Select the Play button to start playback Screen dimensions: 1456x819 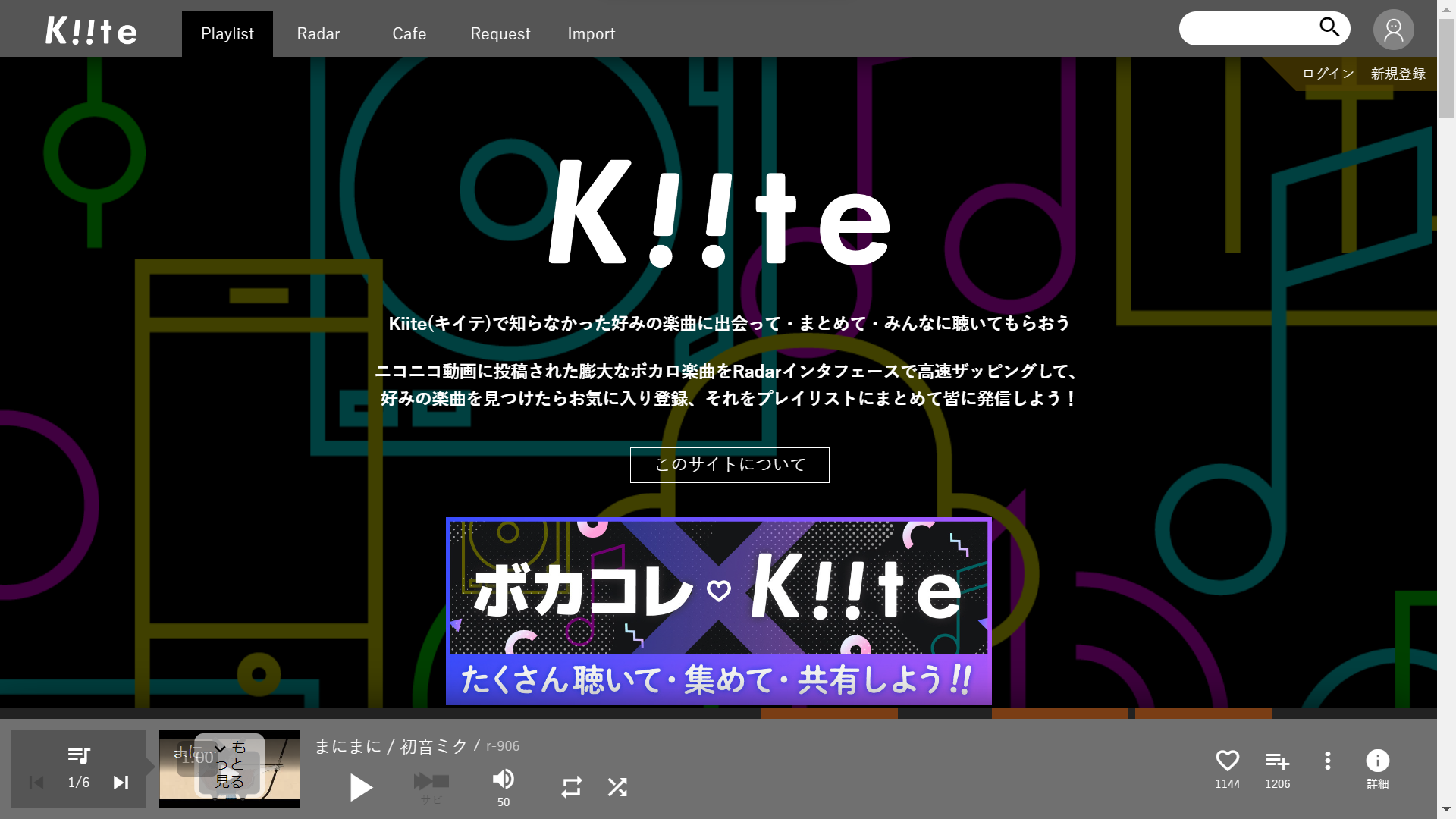(361, 787)
